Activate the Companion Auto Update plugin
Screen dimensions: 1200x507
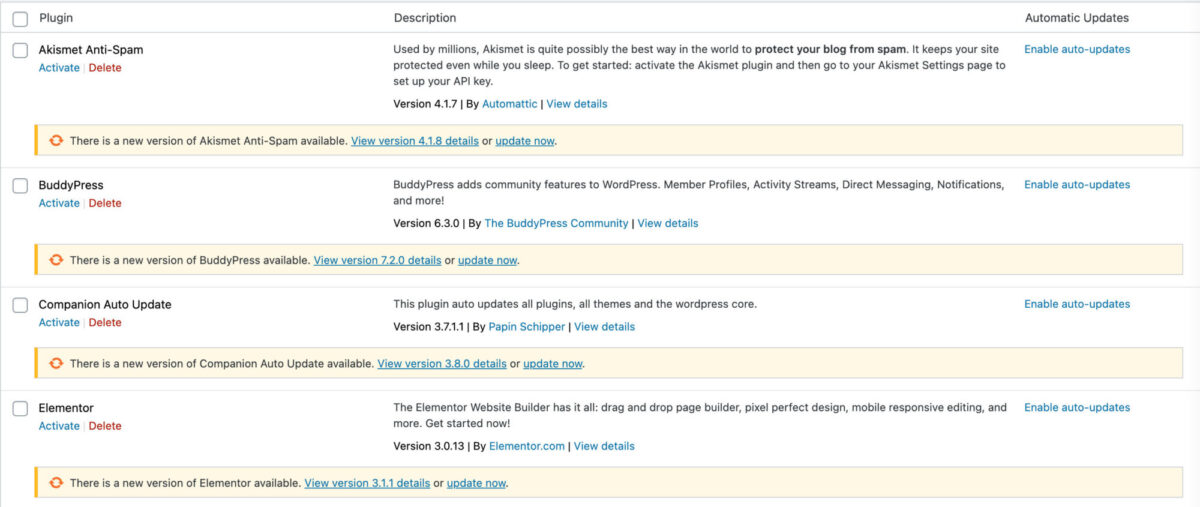[59, 322]
